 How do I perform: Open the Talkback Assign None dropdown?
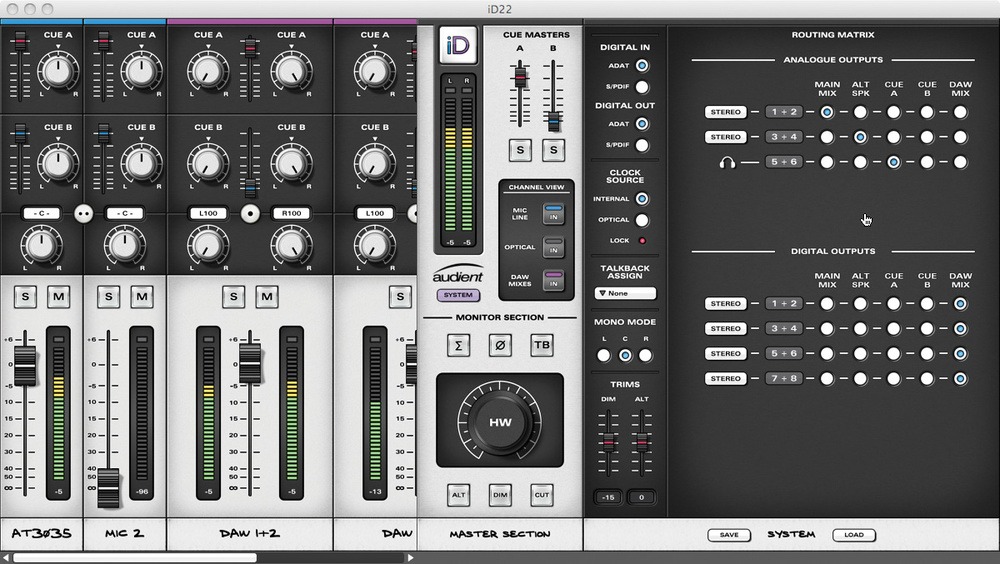point(625,293)
